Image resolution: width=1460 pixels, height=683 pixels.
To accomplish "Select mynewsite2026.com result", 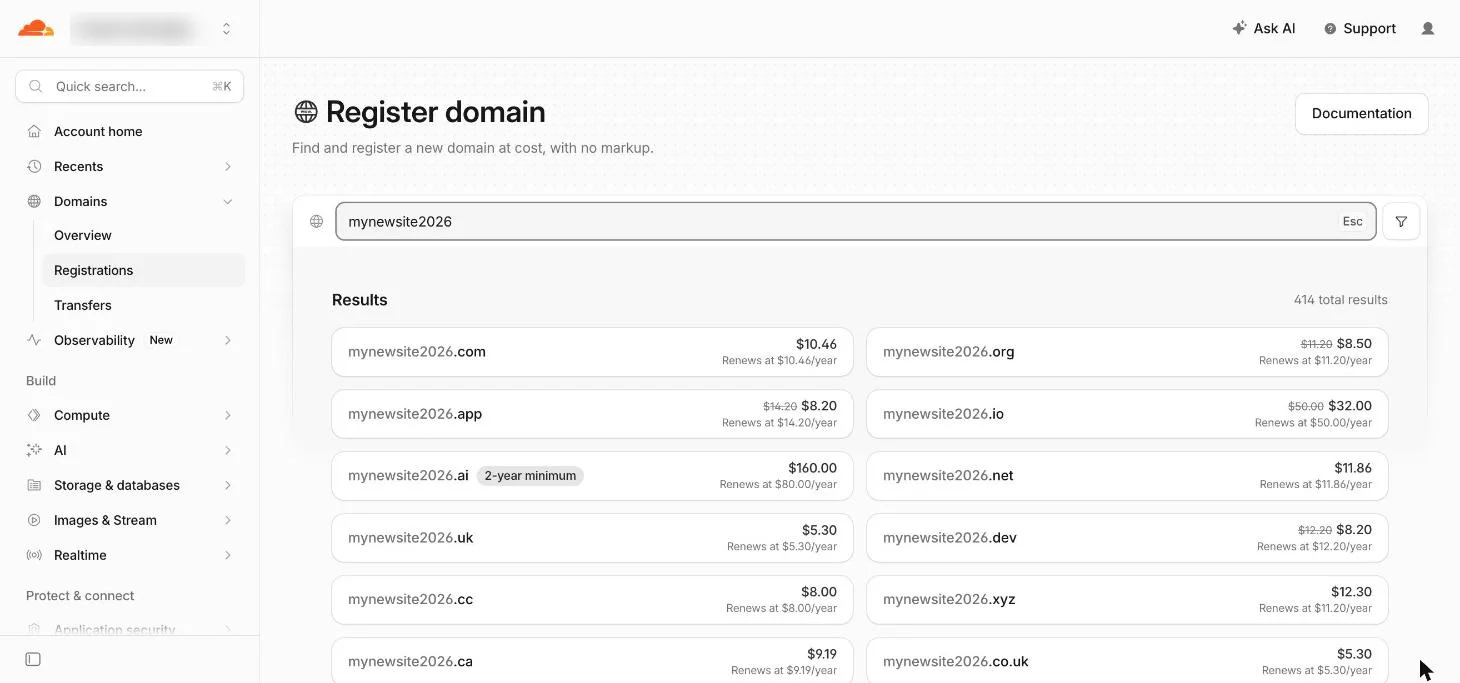I will click(x=592, y=352).
